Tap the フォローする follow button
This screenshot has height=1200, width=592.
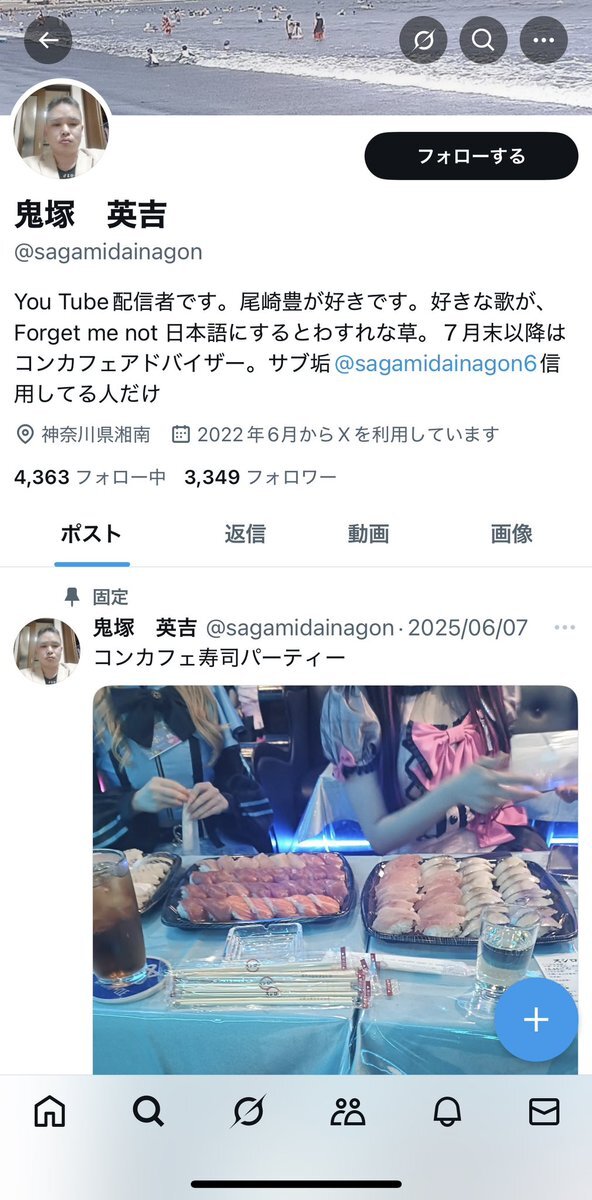471,156
